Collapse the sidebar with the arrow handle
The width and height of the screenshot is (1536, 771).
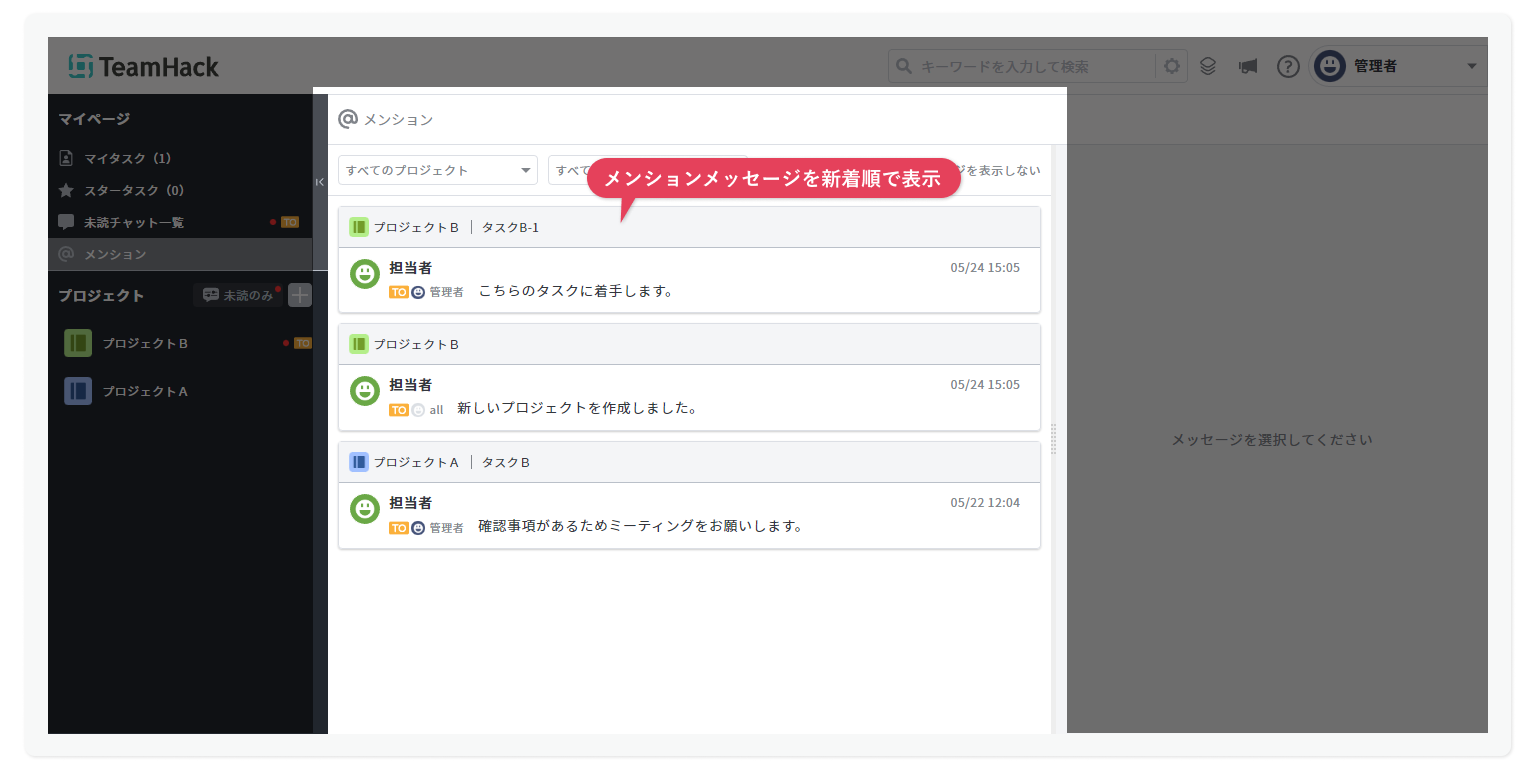tap(320, 182)
